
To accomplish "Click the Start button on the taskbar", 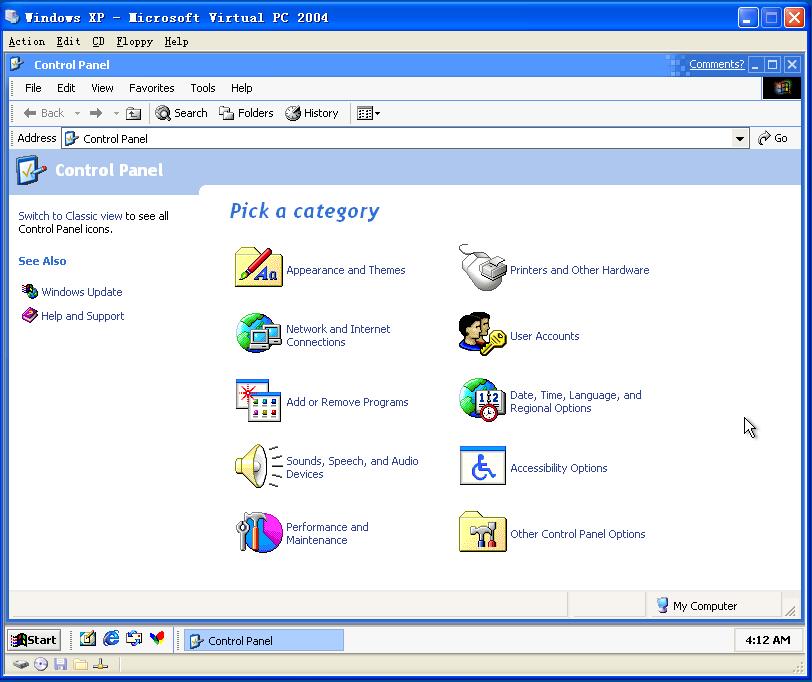I will coord(34,640).
